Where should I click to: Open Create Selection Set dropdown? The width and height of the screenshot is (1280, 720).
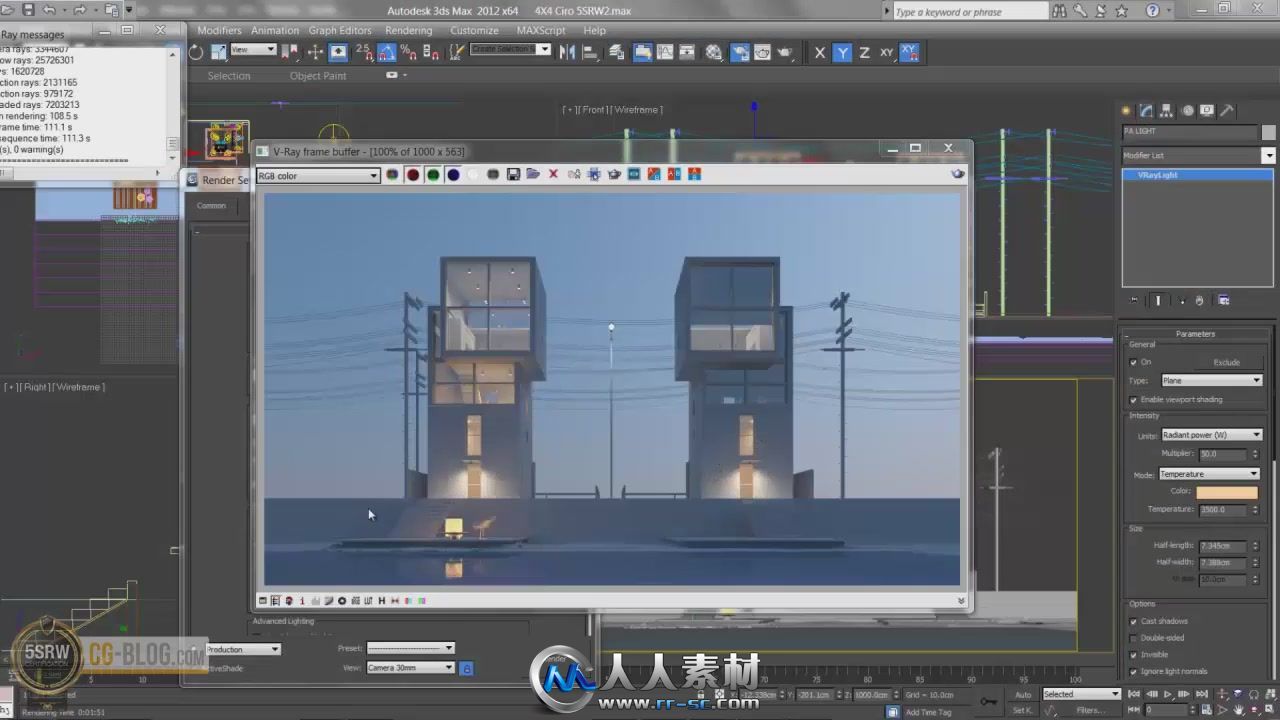[x=510, y=49]
